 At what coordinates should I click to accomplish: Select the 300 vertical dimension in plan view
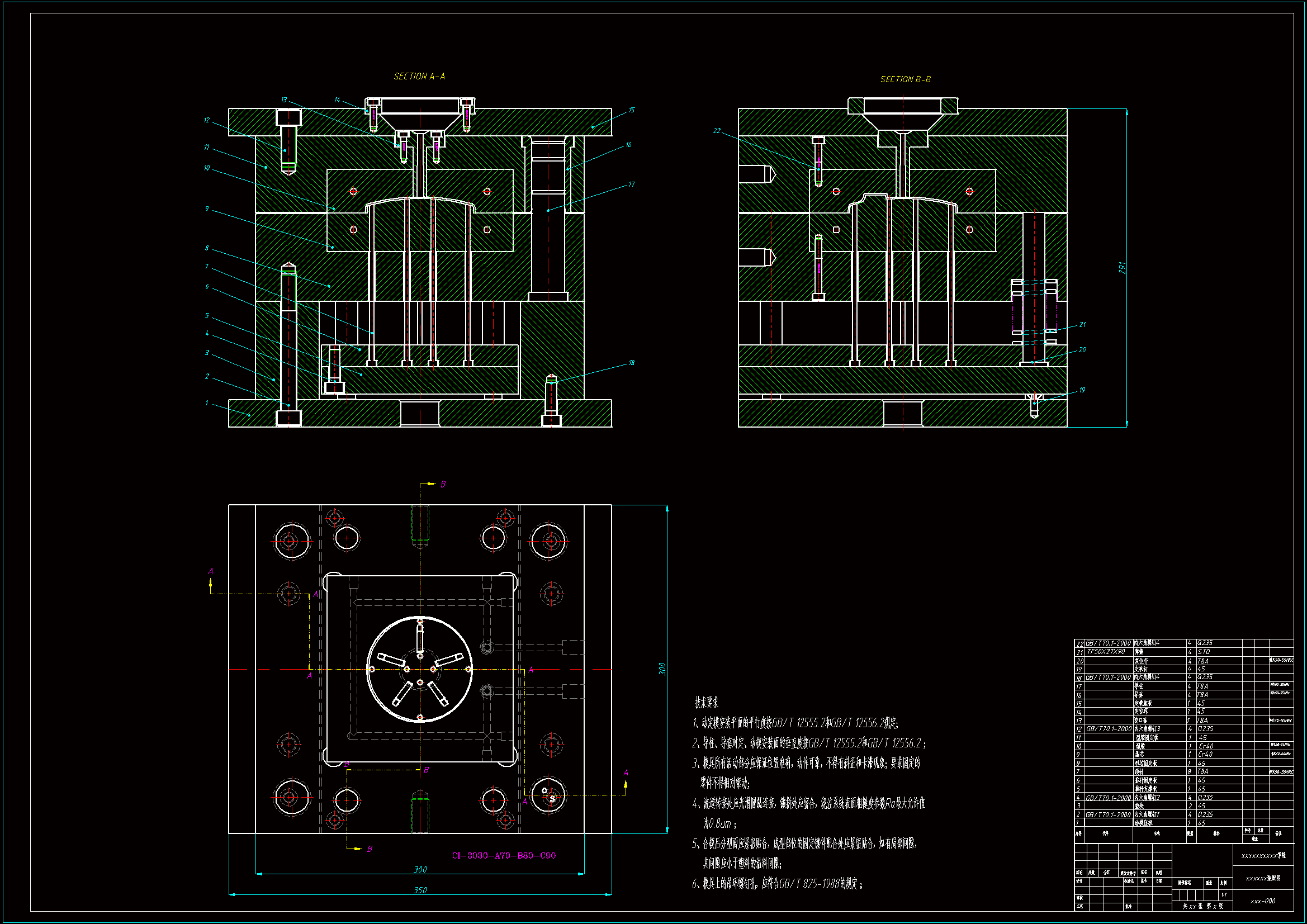(x=662, y=669)
